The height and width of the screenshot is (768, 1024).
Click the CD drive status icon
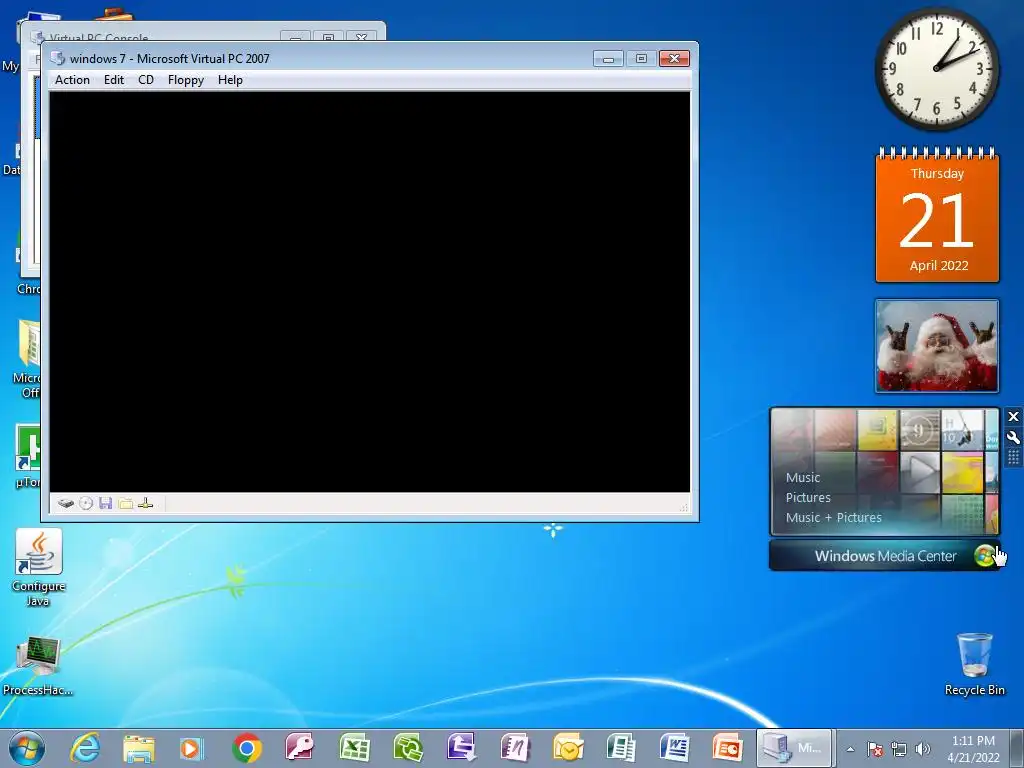pyautogui.click(x=86, y=504)
